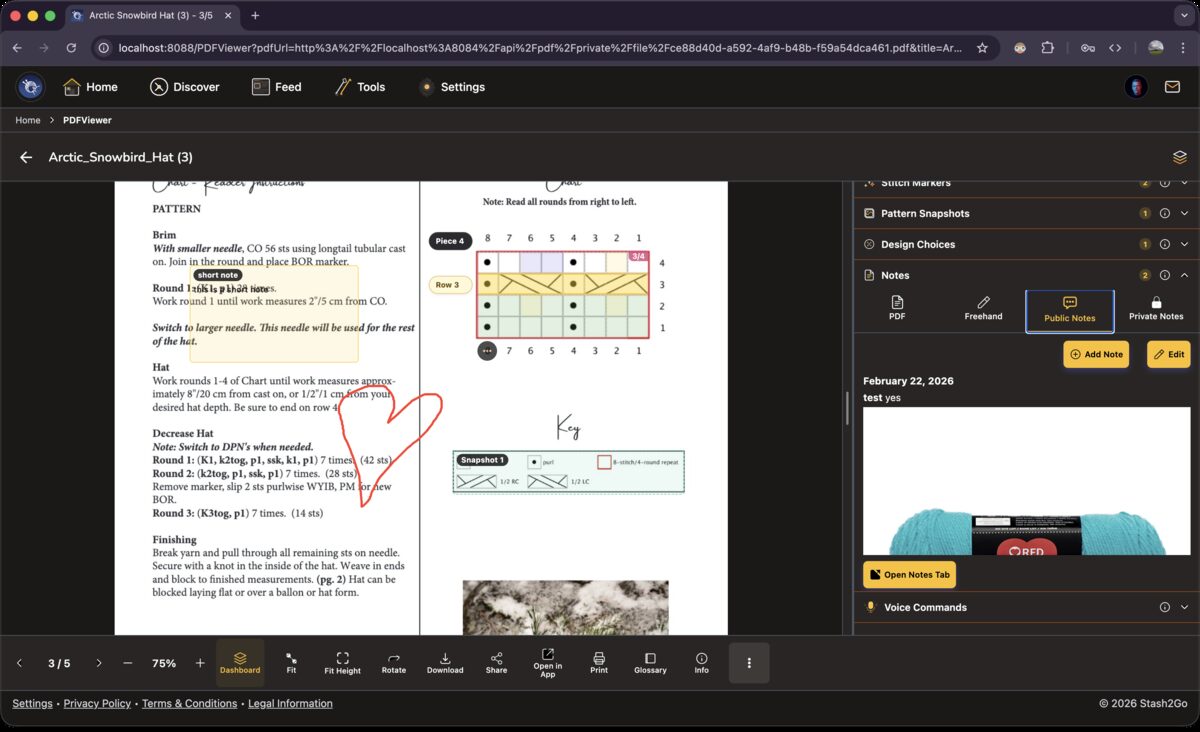
Task: Open the overflow menu in the toolbar
Action: [749, 662]
